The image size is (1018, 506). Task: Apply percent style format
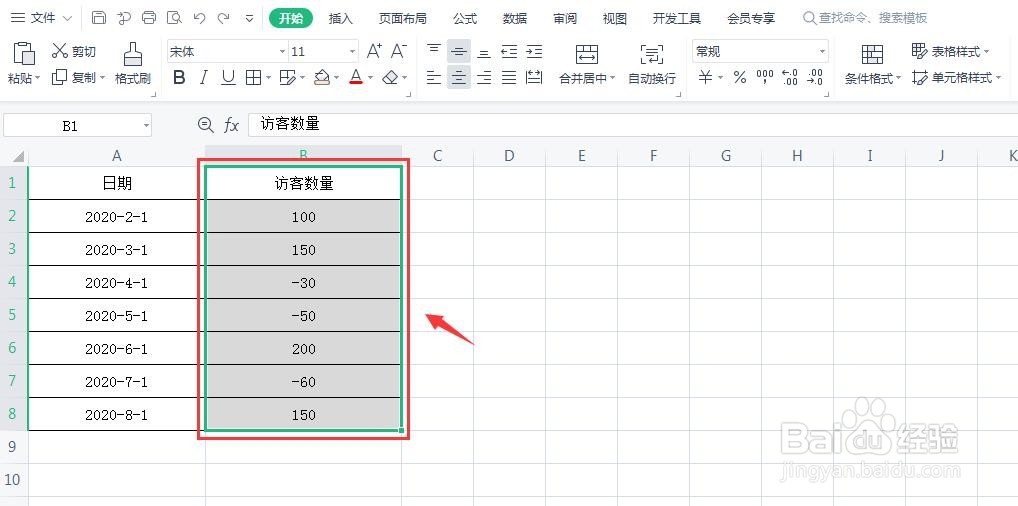click(x=739, y=78)
